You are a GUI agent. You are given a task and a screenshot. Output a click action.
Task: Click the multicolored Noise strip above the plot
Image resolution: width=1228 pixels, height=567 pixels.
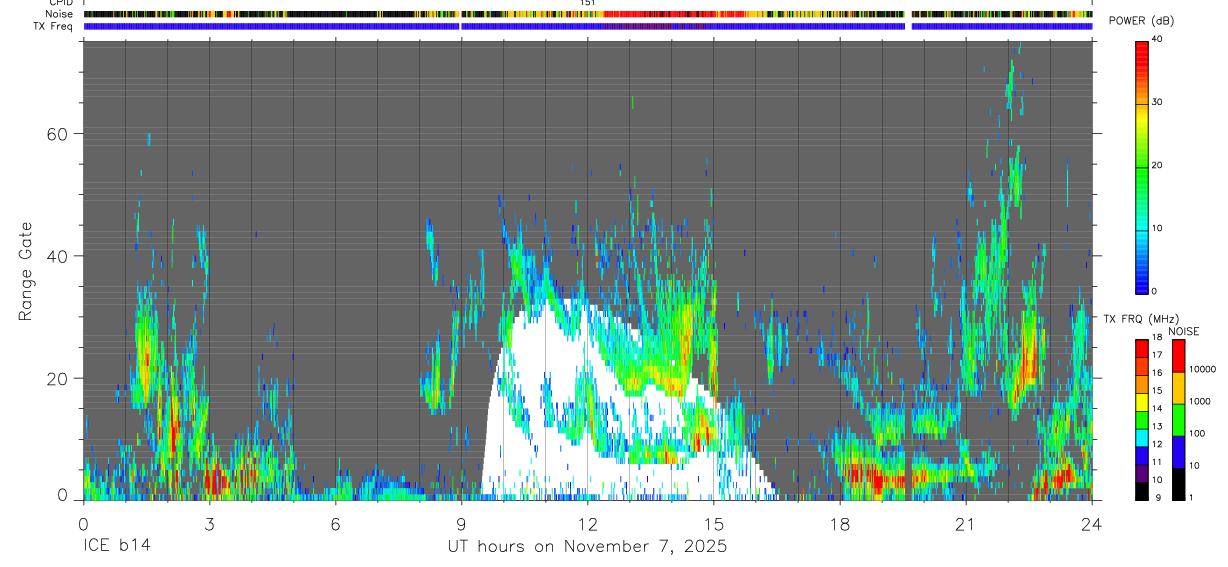pos(588,14)
